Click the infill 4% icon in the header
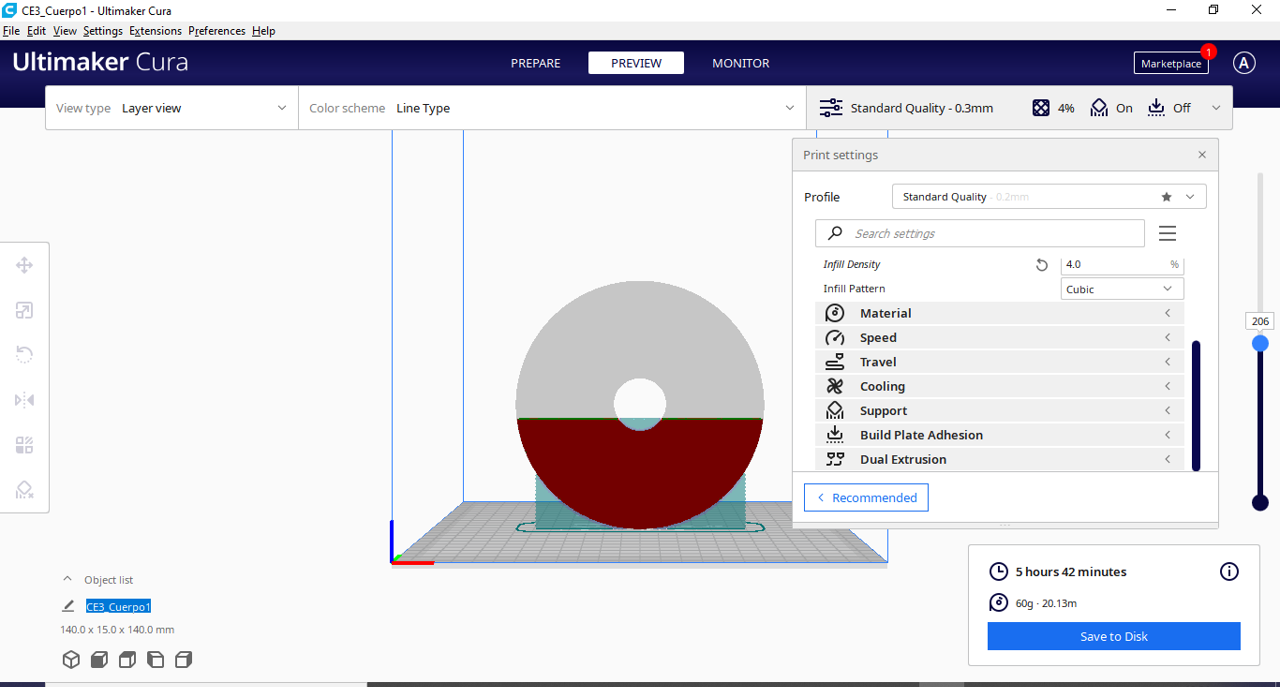The height and width of the screenshot is (687, 1280). tap(1041, 108)
